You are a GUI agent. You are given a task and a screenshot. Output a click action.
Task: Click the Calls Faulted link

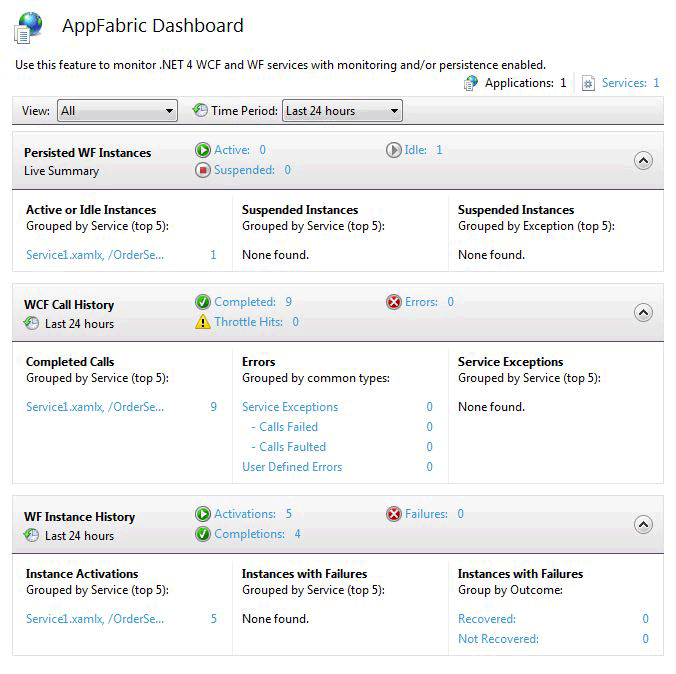pos(292,447)
